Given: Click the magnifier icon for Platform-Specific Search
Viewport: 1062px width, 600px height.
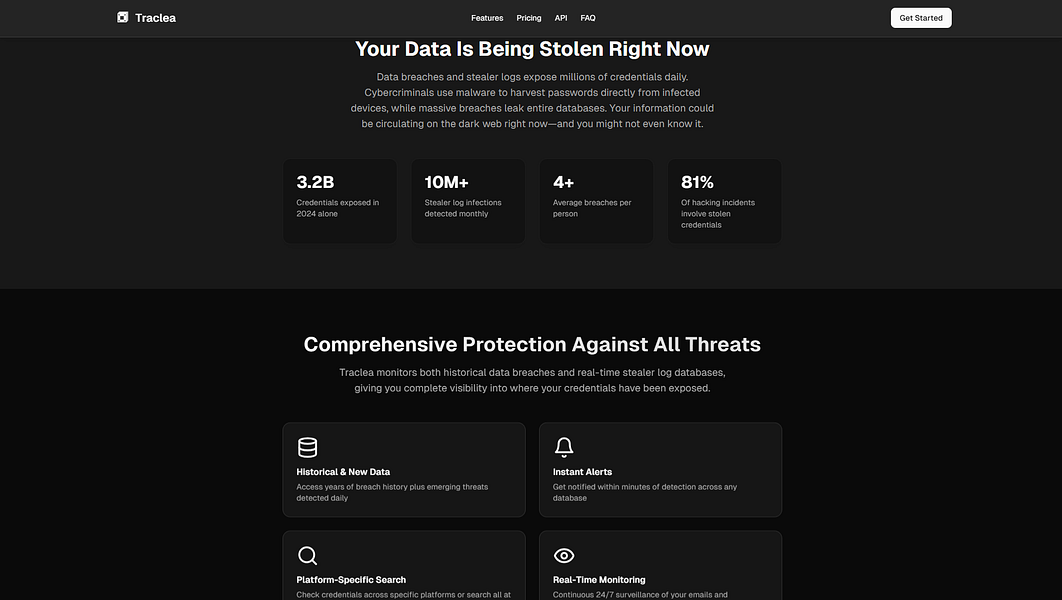Looking at the screenshot, I should (307, 555).
